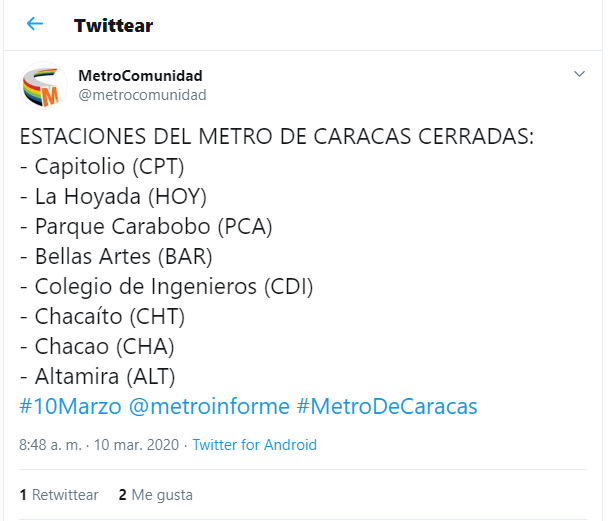Click the 10 mar. 2020 date
This screenshot has width=613, height=521.
(x=136, y=445)
